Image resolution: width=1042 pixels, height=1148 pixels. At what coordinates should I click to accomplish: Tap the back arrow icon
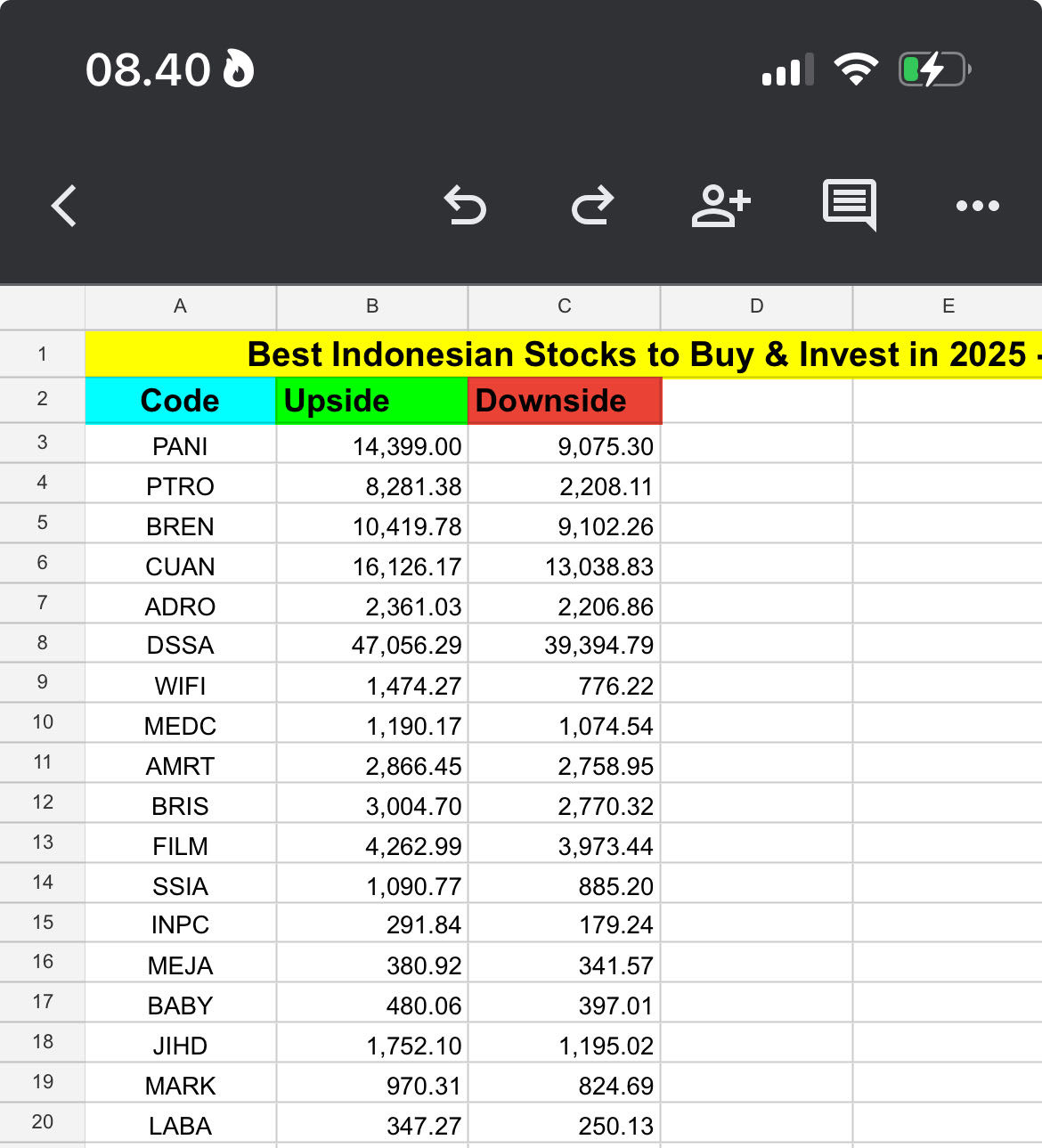click(64, 206)
